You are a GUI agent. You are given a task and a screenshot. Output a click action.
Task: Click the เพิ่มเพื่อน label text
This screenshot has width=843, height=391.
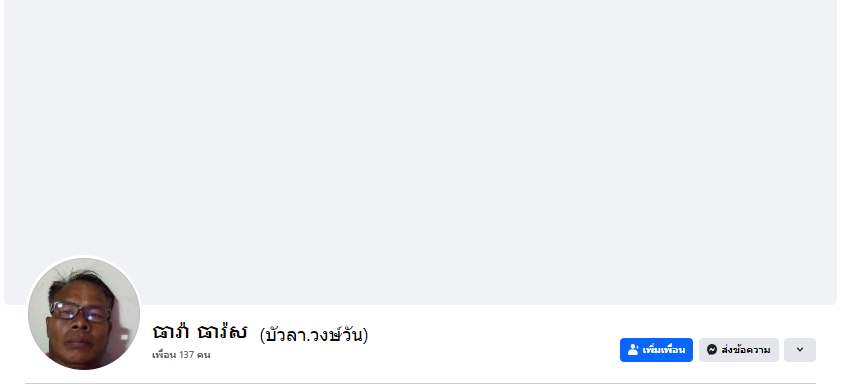(663, 350)
